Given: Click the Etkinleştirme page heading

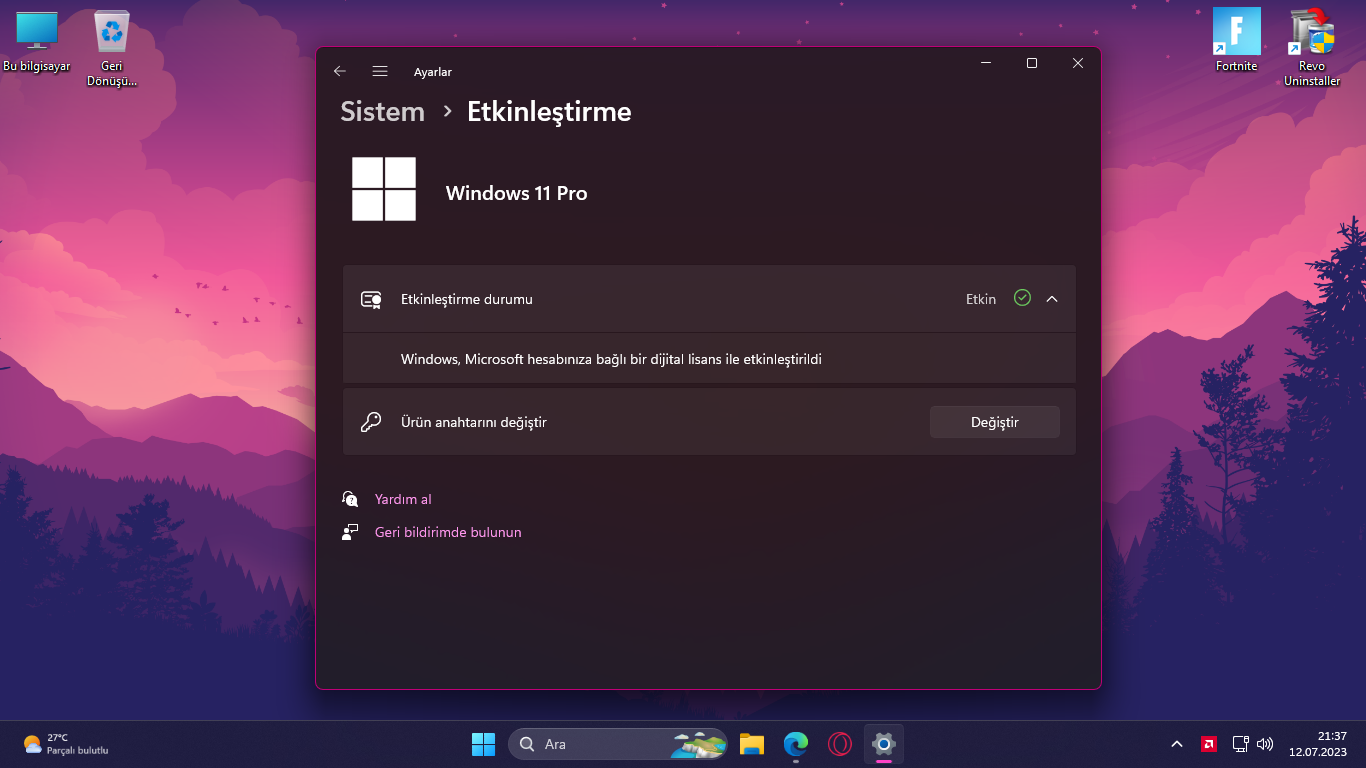Looking at the screenshot, I should [549, 112].
